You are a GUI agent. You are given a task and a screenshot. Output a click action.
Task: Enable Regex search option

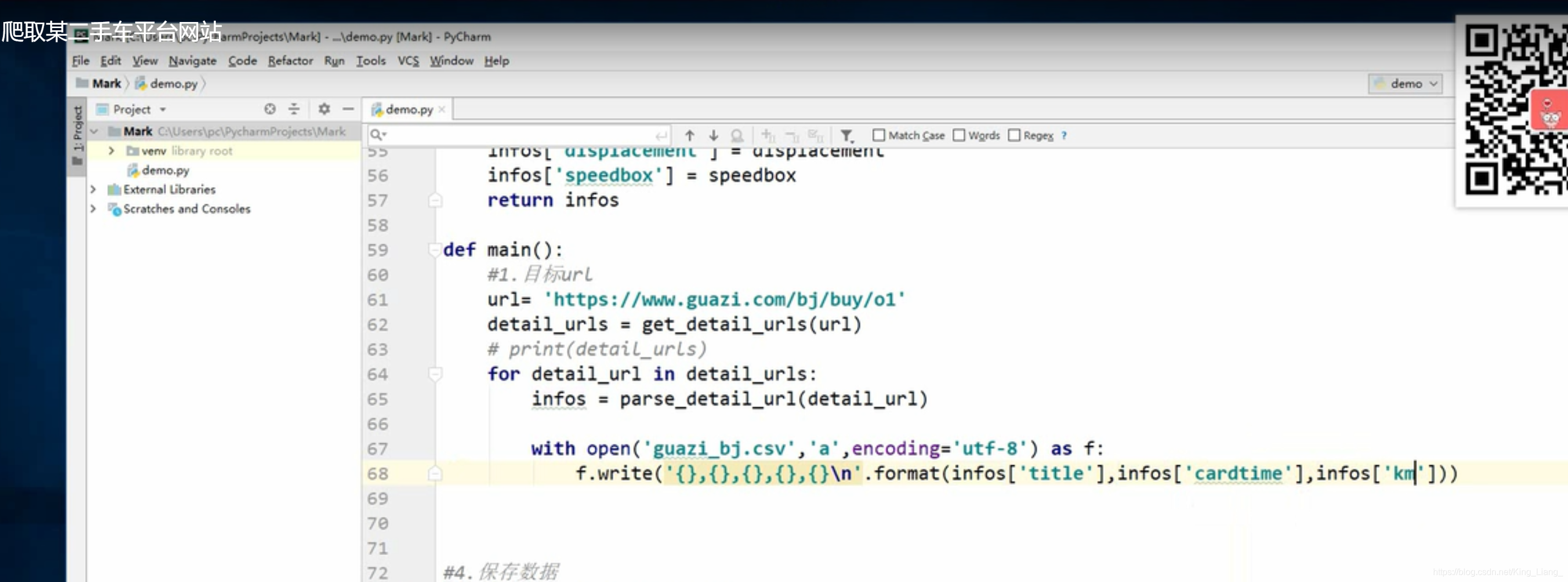(x=1014, y=135)
